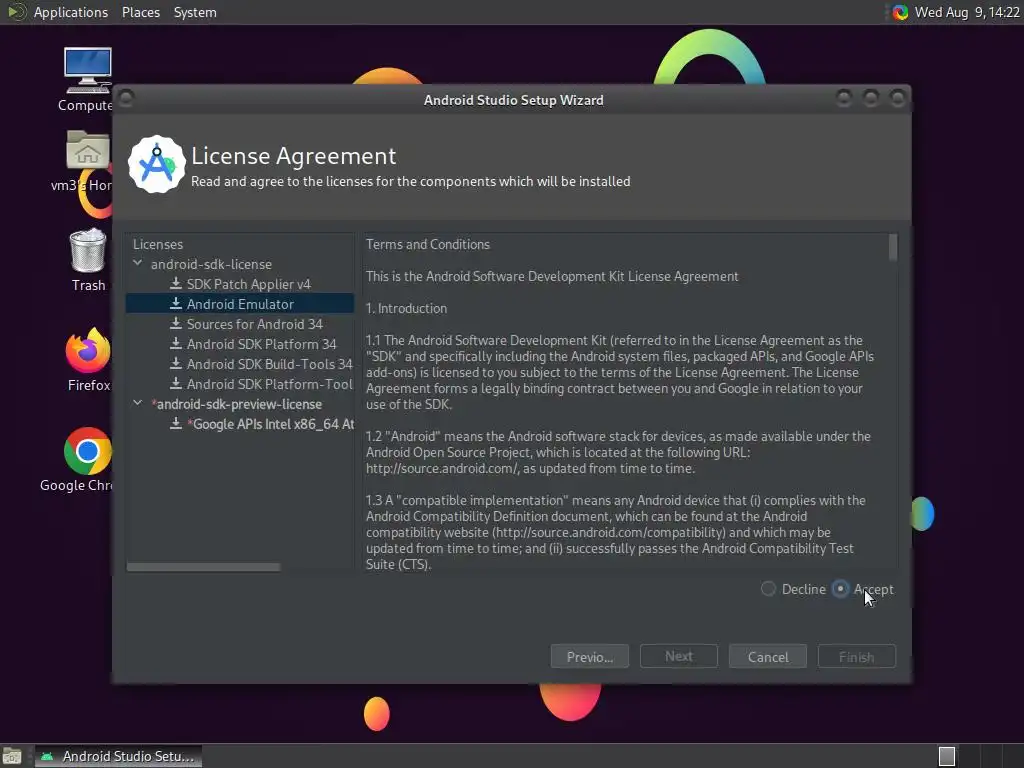
Task: Open the Applications menu
Action: [x=71, y=12]
